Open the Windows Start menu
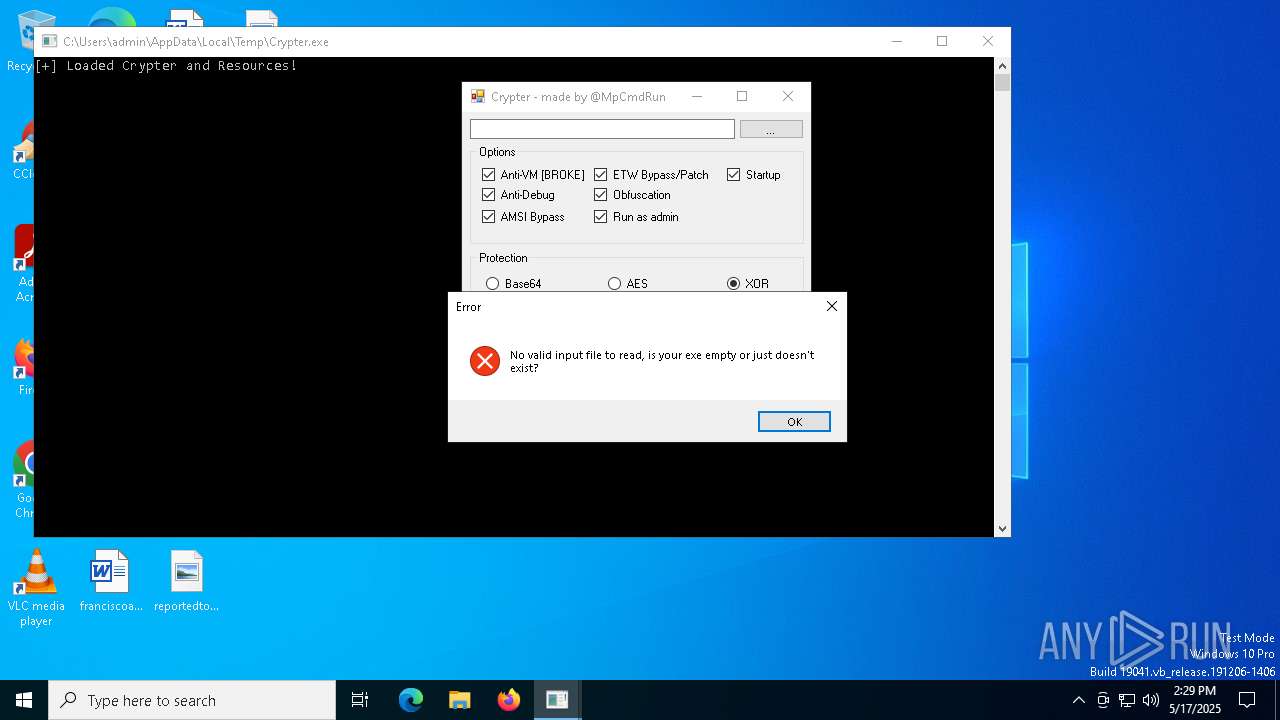This screenshot has height=720, width=1280. (x=24, y=700)
